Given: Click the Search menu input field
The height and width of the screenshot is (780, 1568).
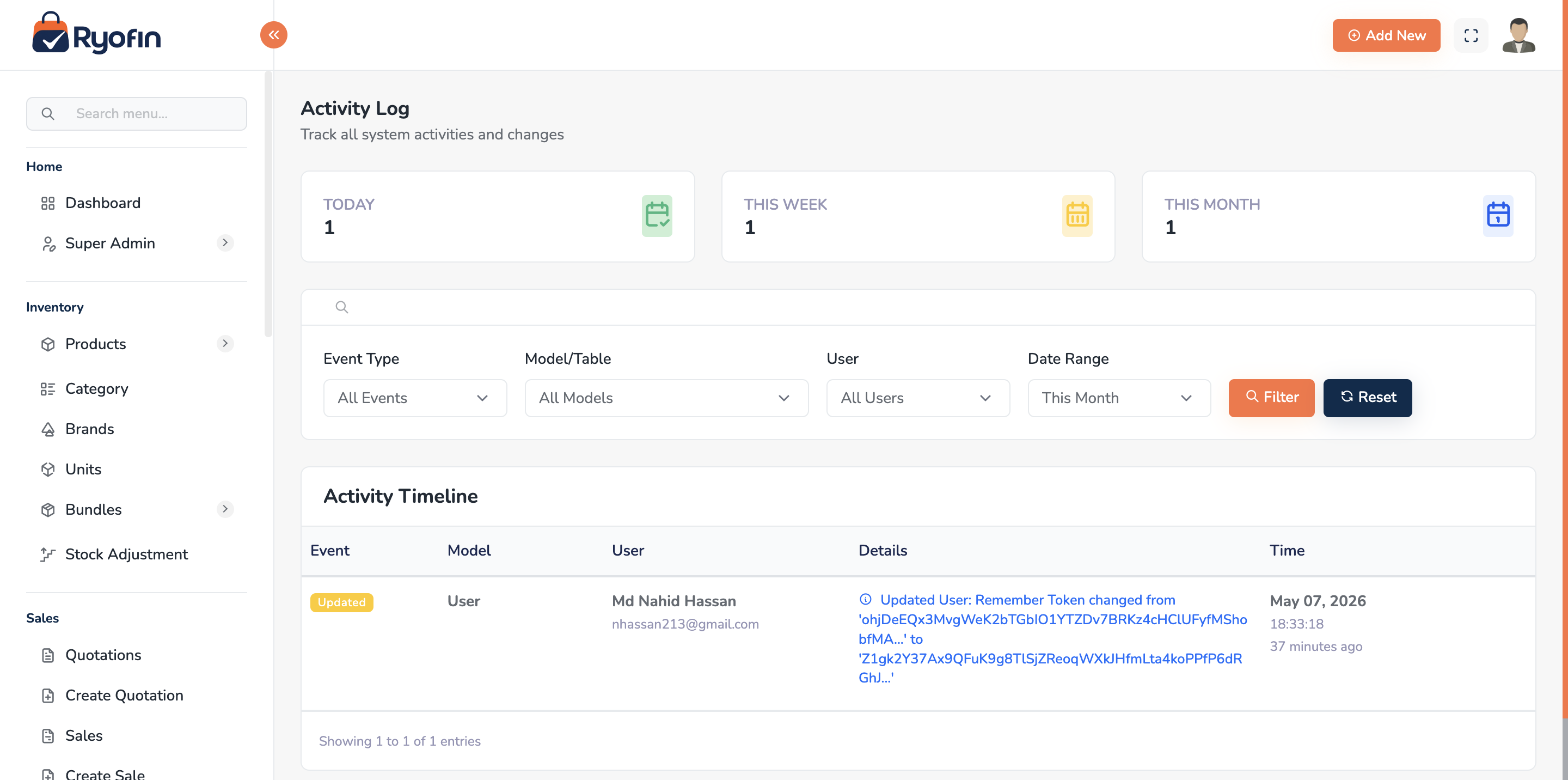Looking at the screenshot, I should tap(136, 113).
